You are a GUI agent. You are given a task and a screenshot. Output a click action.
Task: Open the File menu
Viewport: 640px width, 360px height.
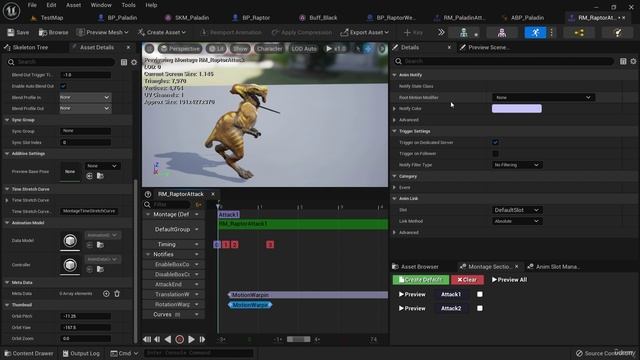click(x=32, y=5)
